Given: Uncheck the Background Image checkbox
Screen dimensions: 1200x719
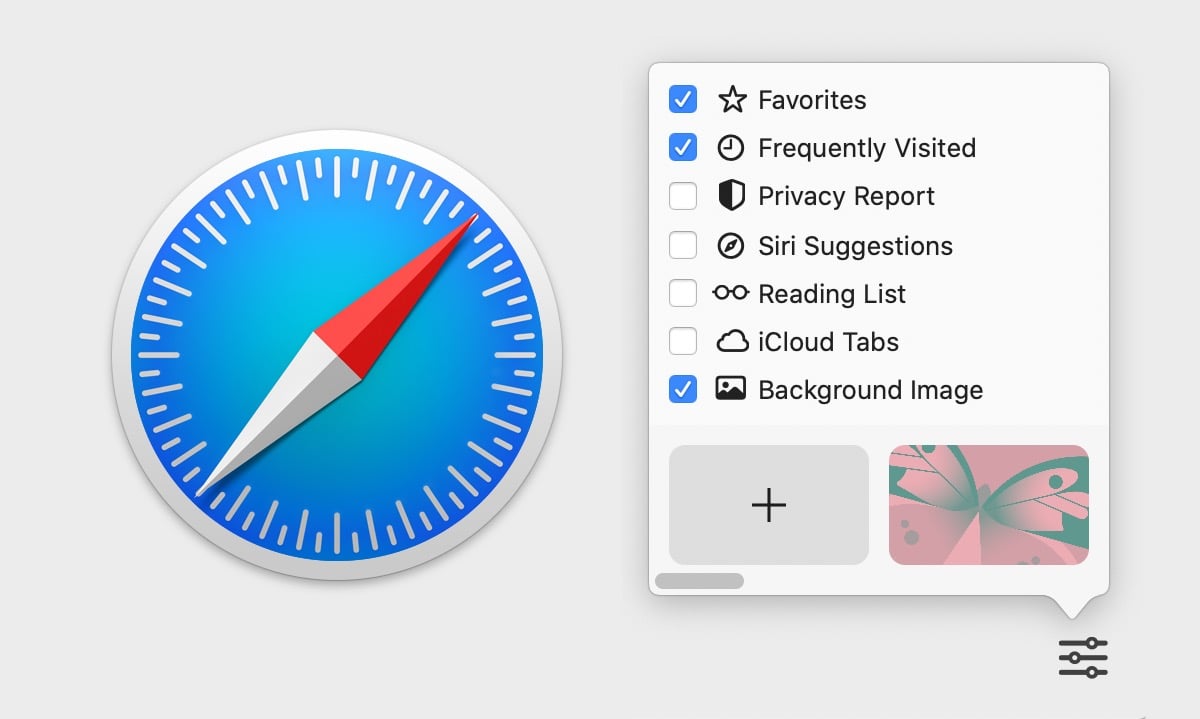Looking at the screenshot, I should point(683,389).
